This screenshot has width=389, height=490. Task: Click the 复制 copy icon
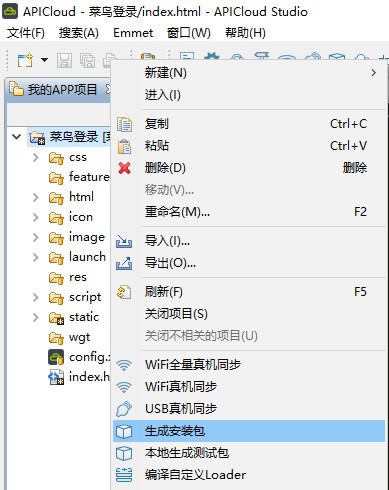coord(124,124)
